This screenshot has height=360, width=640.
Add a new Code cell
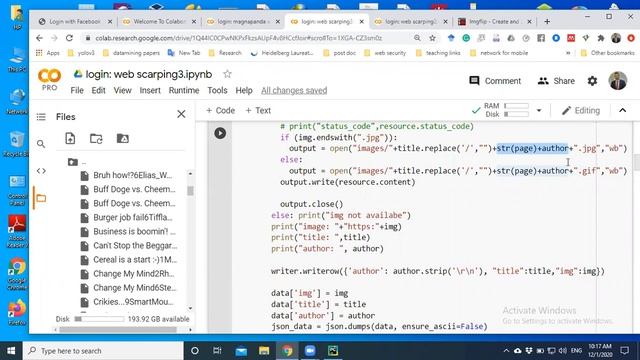[x=220, y=110]
